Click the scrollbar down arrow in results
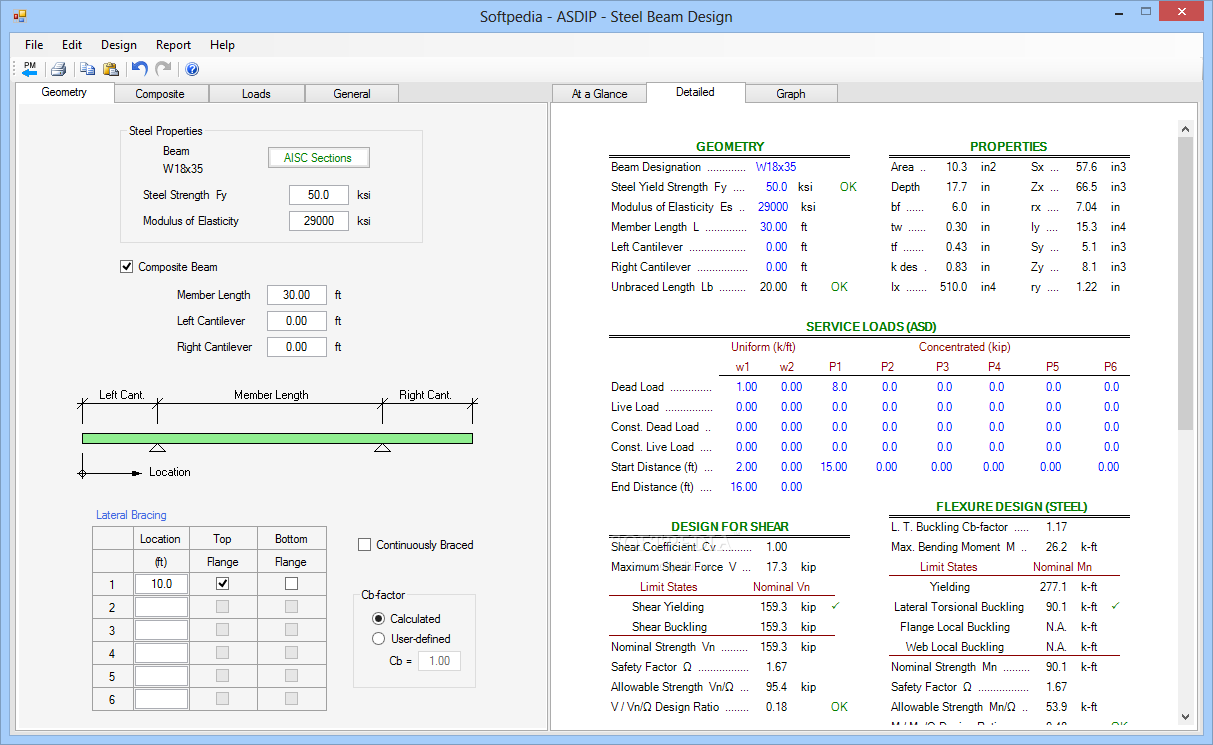Screen dimensions: 1213x745 (1185, 716)
